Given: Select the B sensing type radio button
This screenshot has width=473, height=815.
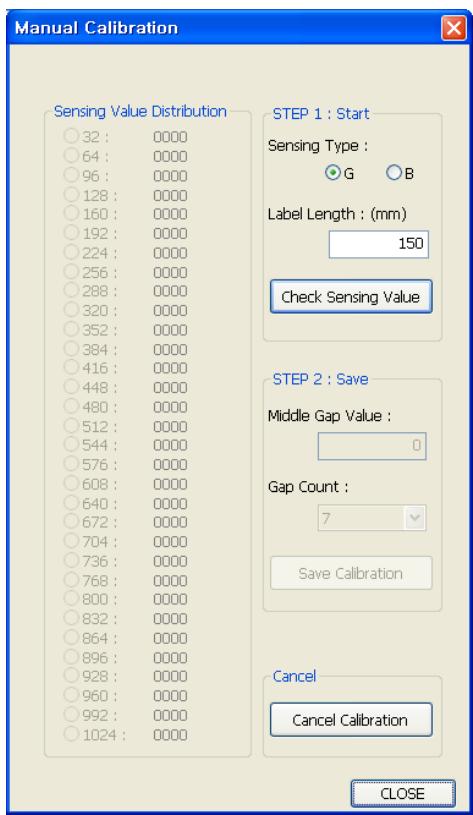Looking at the screenshot, I should pyautogui.click(x=393, y=173).
